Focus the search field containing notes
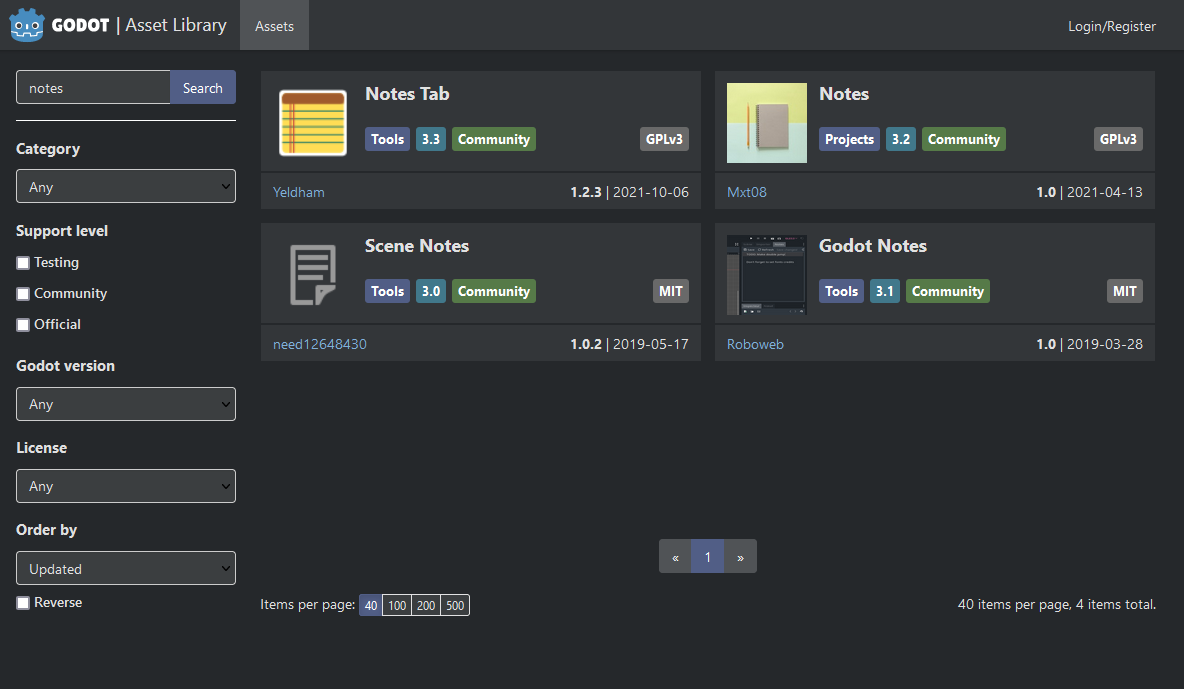The image size is (1184, 689). tap(93, 88)
